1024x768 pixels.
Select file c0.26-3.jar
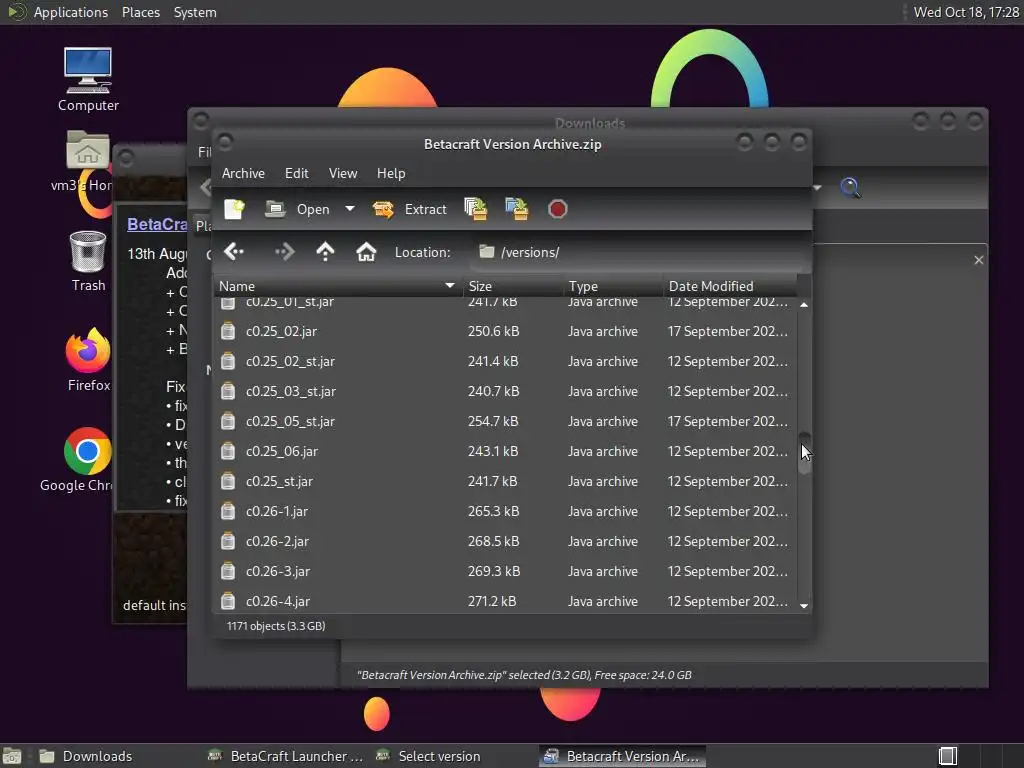tap(505, 571)
